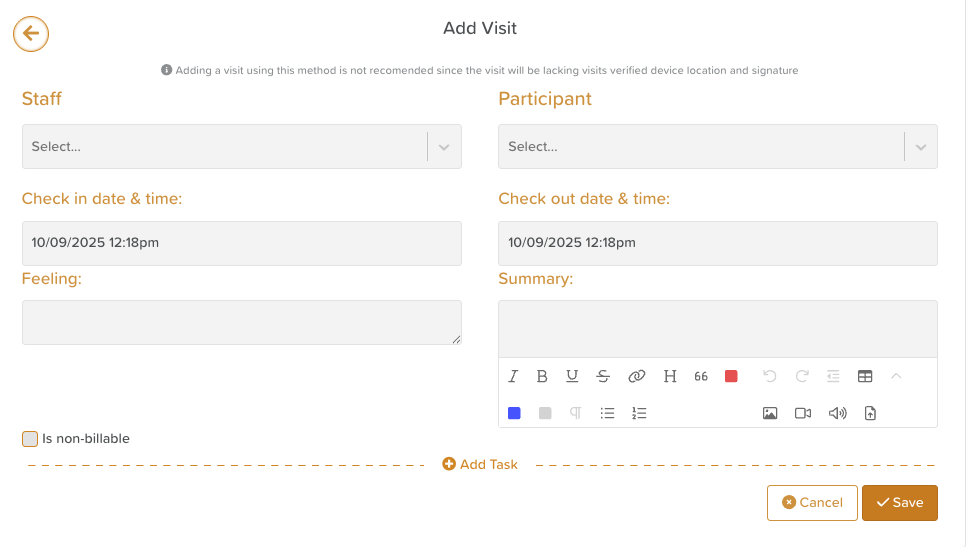Toggle bold formatting in Summary editor
971x547 pixels.
click(542, 376)
